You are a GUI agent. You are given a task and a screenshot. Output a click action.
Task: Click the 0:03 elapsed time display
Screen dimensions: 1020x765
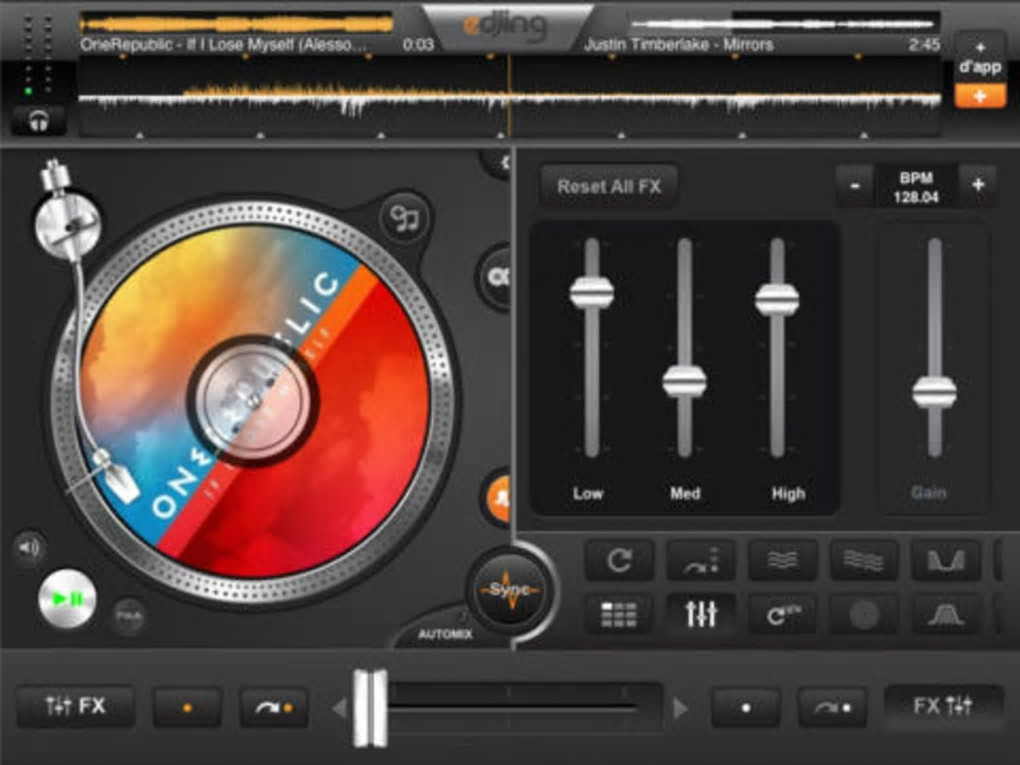point(418,45)
